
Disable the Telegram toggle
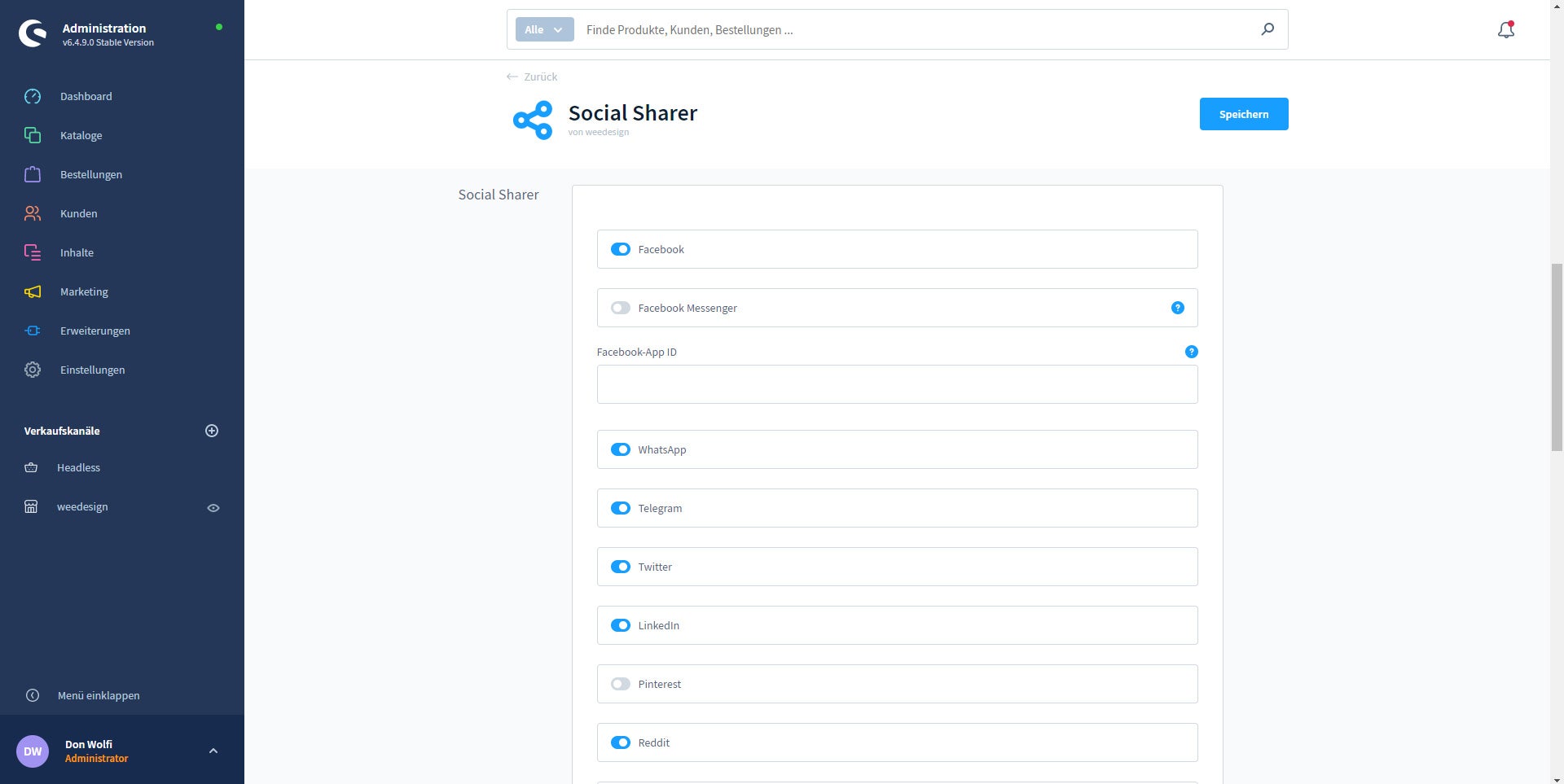(621, 508)
